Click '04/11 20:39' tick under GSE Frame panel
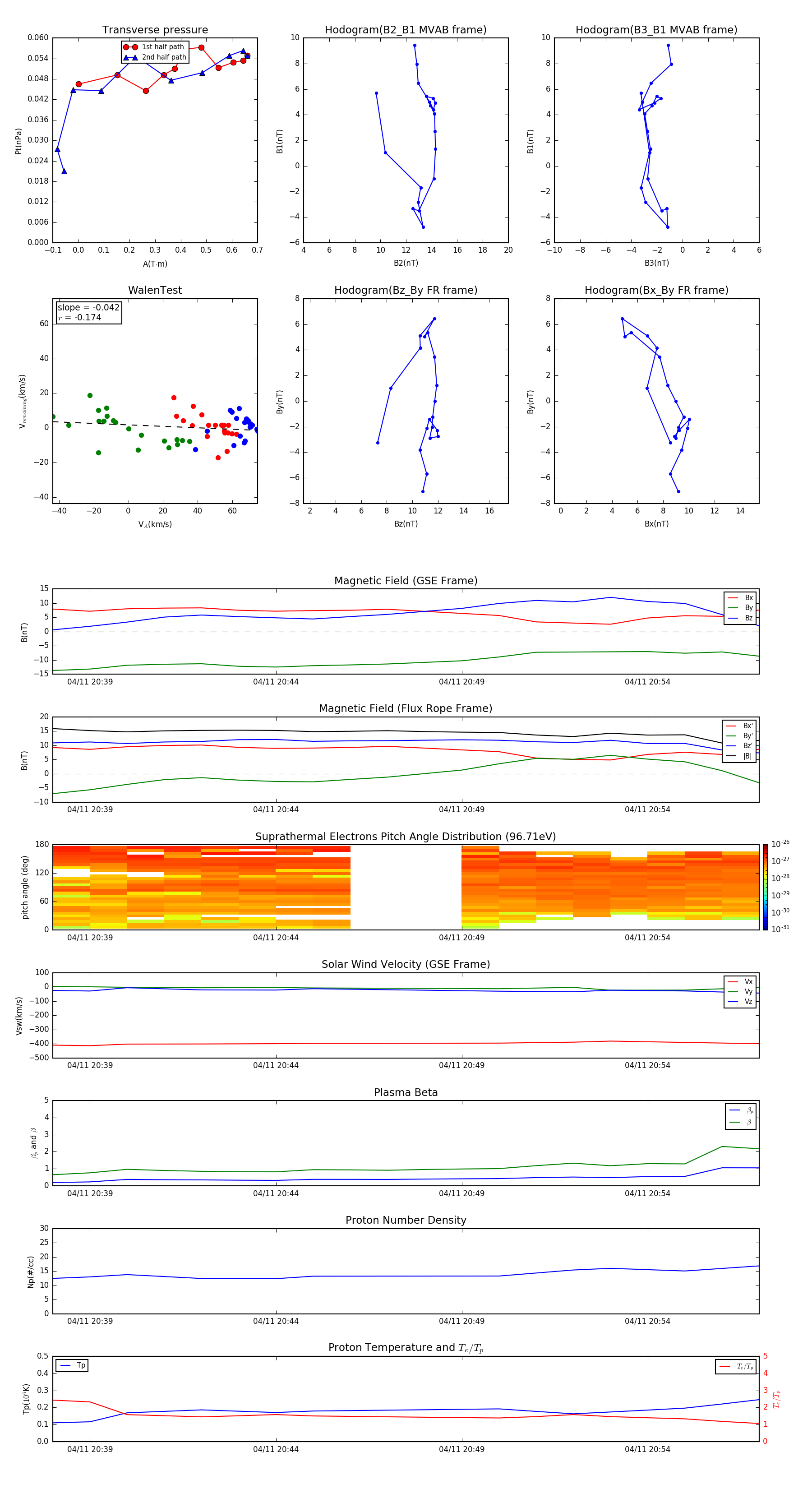This screenshot has width=812, height=1489. coord(90,681)
